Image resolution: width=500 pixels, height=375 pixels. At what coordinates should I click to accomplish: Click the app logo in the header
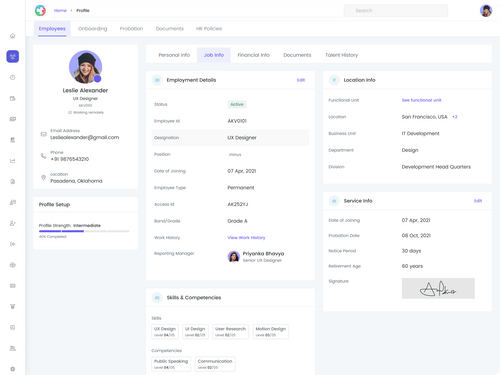click(x=40, y=11)
